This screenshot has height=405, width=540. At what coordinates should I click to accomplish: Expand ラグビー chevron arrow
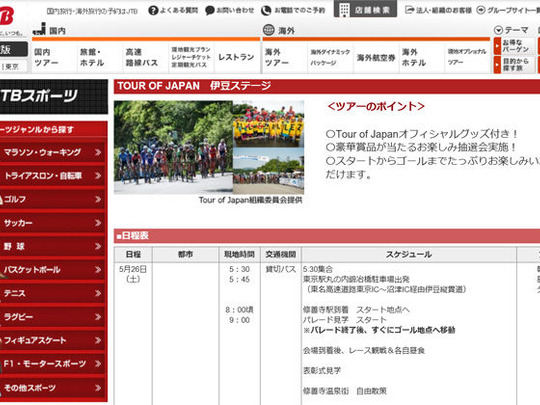coord(98,317)
